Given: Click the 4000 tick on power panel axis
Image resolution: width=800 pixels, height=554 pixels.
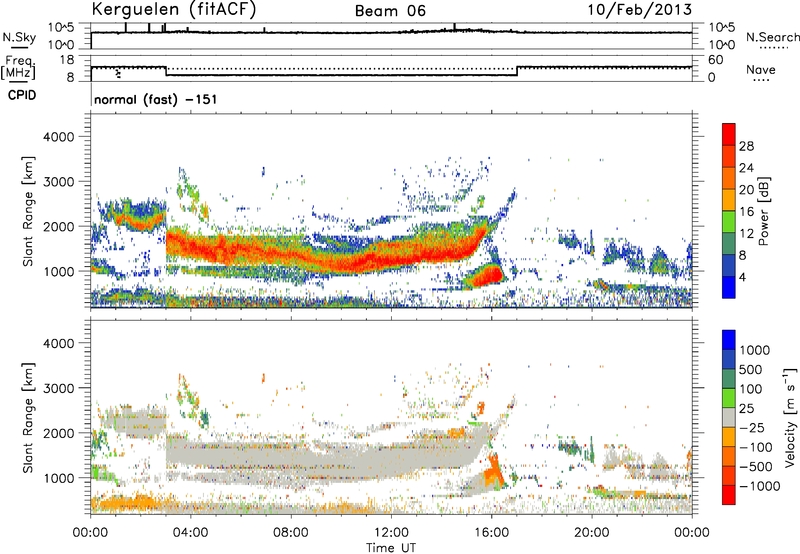Looking at the screenshot, I should [58, 137].
